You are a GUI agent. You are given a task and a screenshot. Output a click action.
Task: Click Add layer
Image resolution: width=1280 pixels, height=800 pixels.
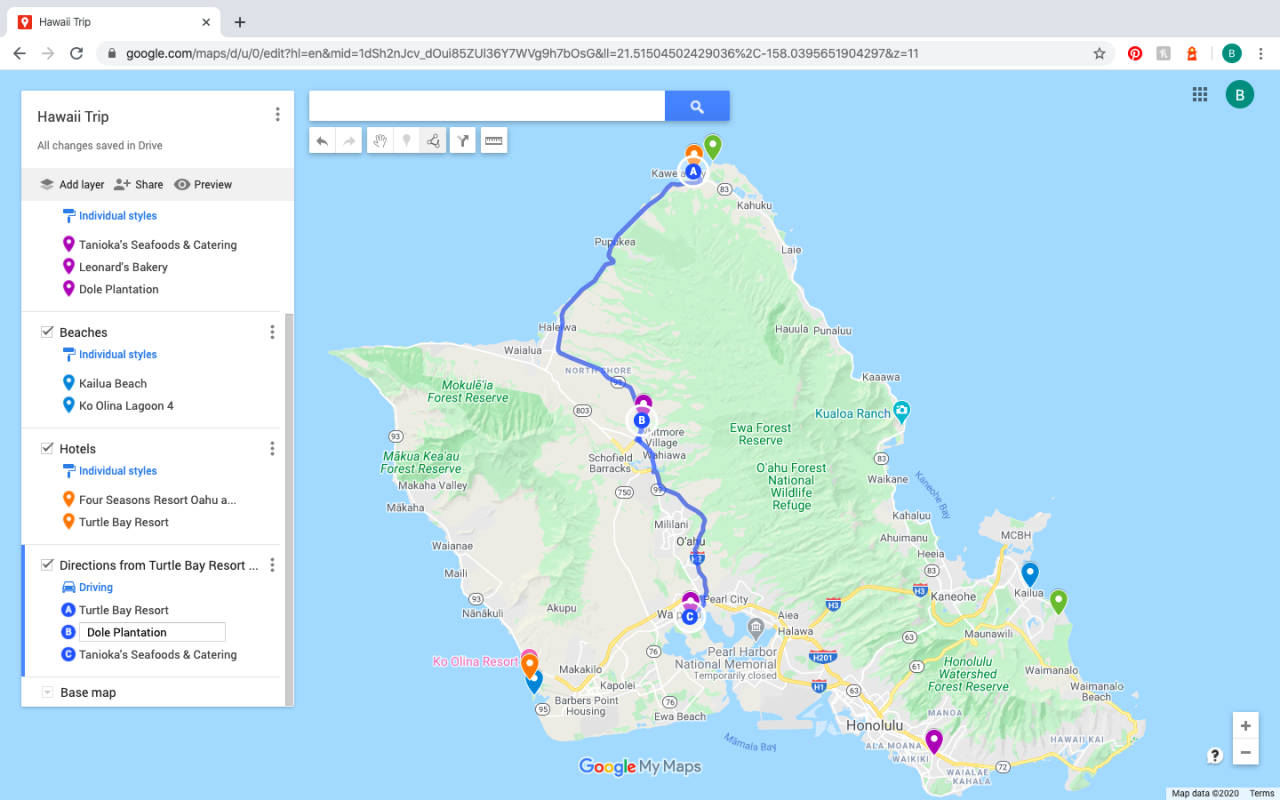(72, 184)
